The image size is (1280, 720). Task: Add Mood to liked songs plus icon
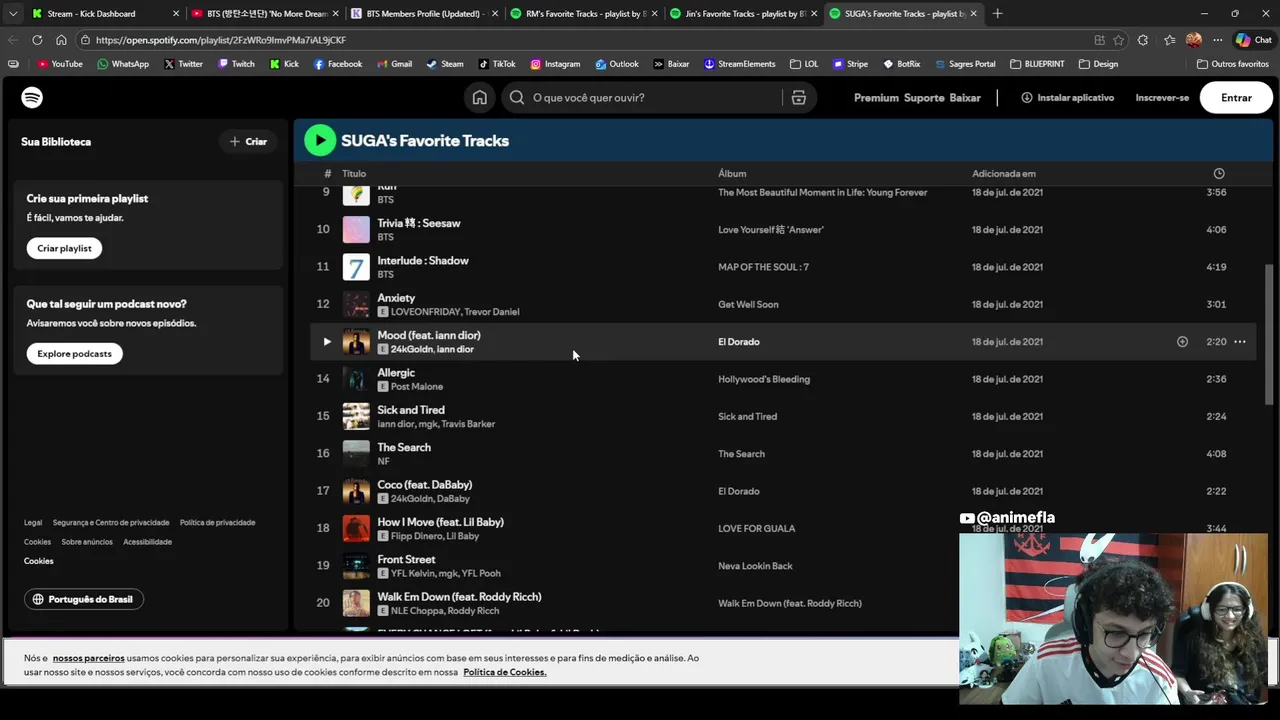point(1182,342)
